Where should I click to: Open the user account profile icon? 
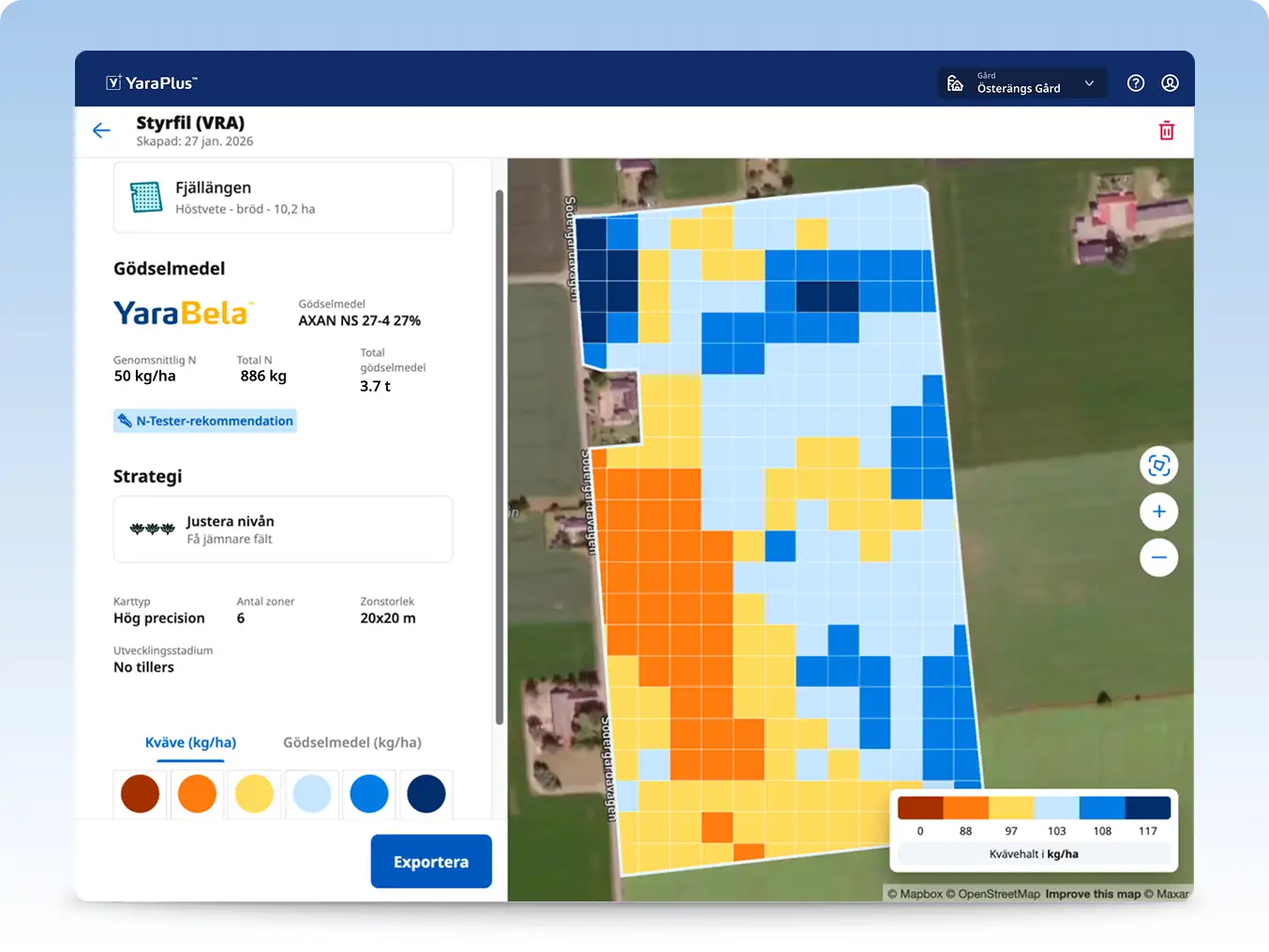pyautogui.click(x=1170, y=83)
